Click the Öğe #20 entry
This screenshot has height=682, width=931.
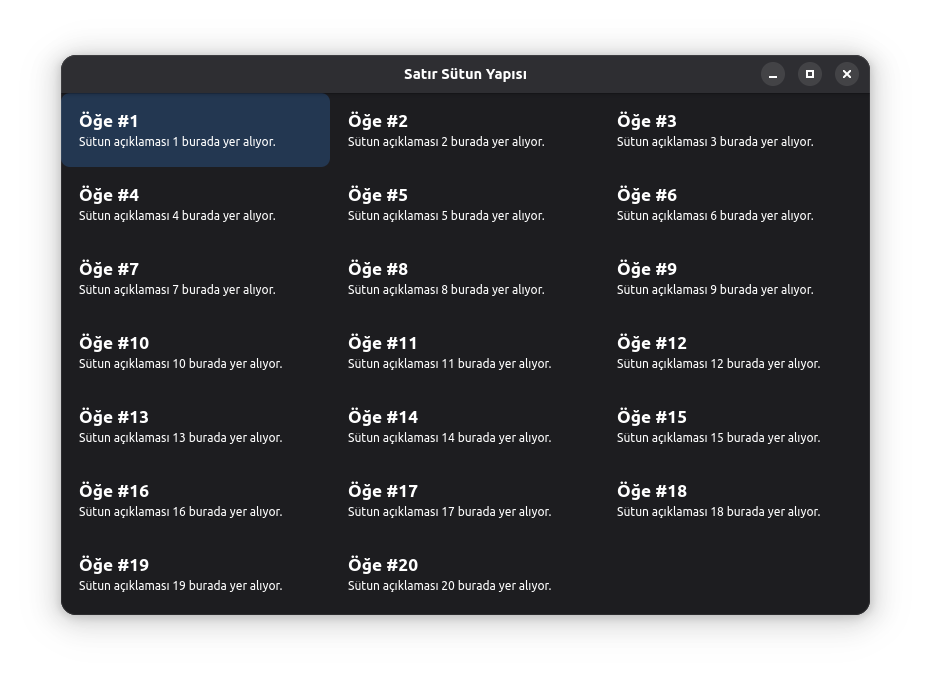(x=464, y=575)
